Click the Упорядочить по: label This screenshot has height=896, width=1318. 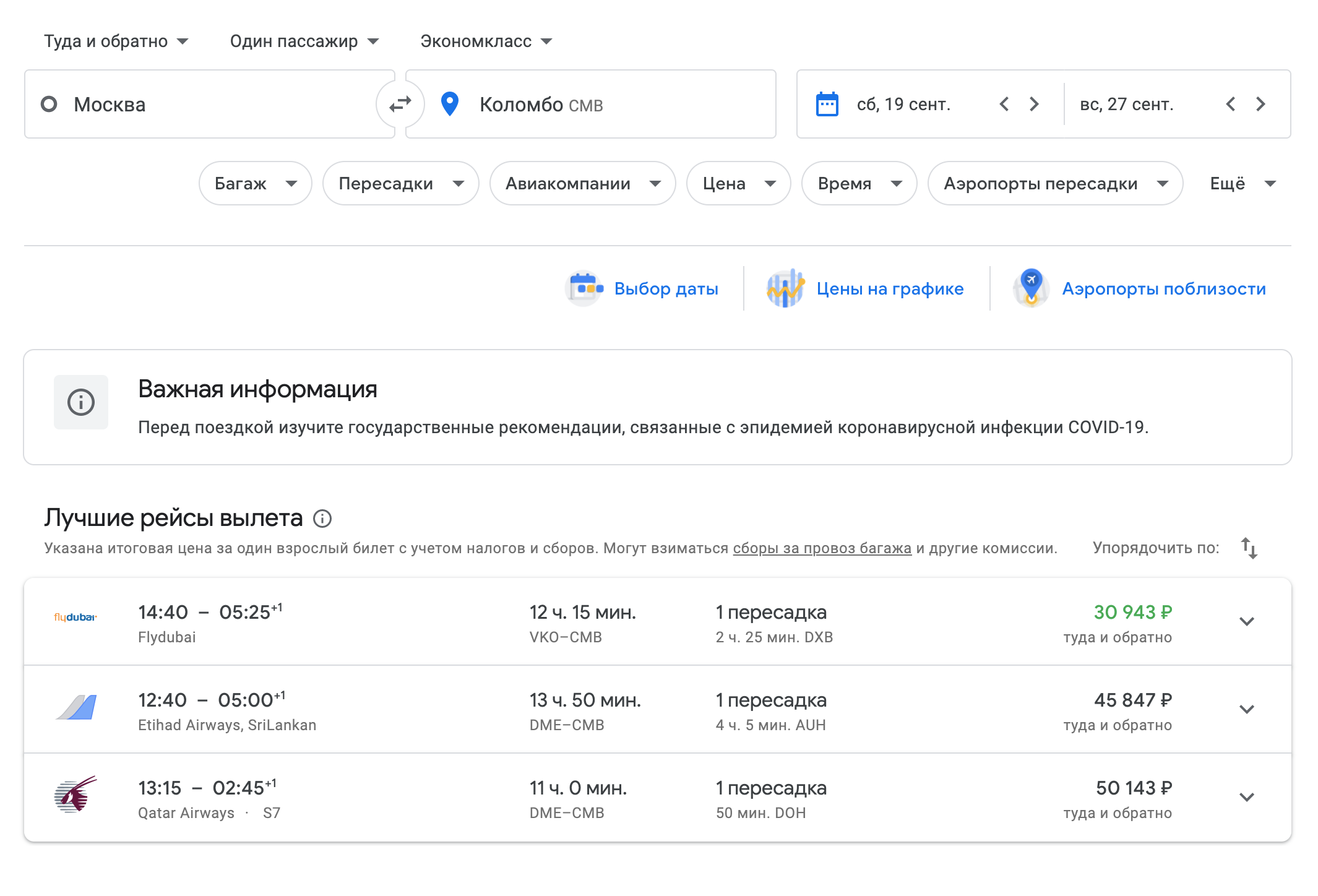tap(1156, 548)
